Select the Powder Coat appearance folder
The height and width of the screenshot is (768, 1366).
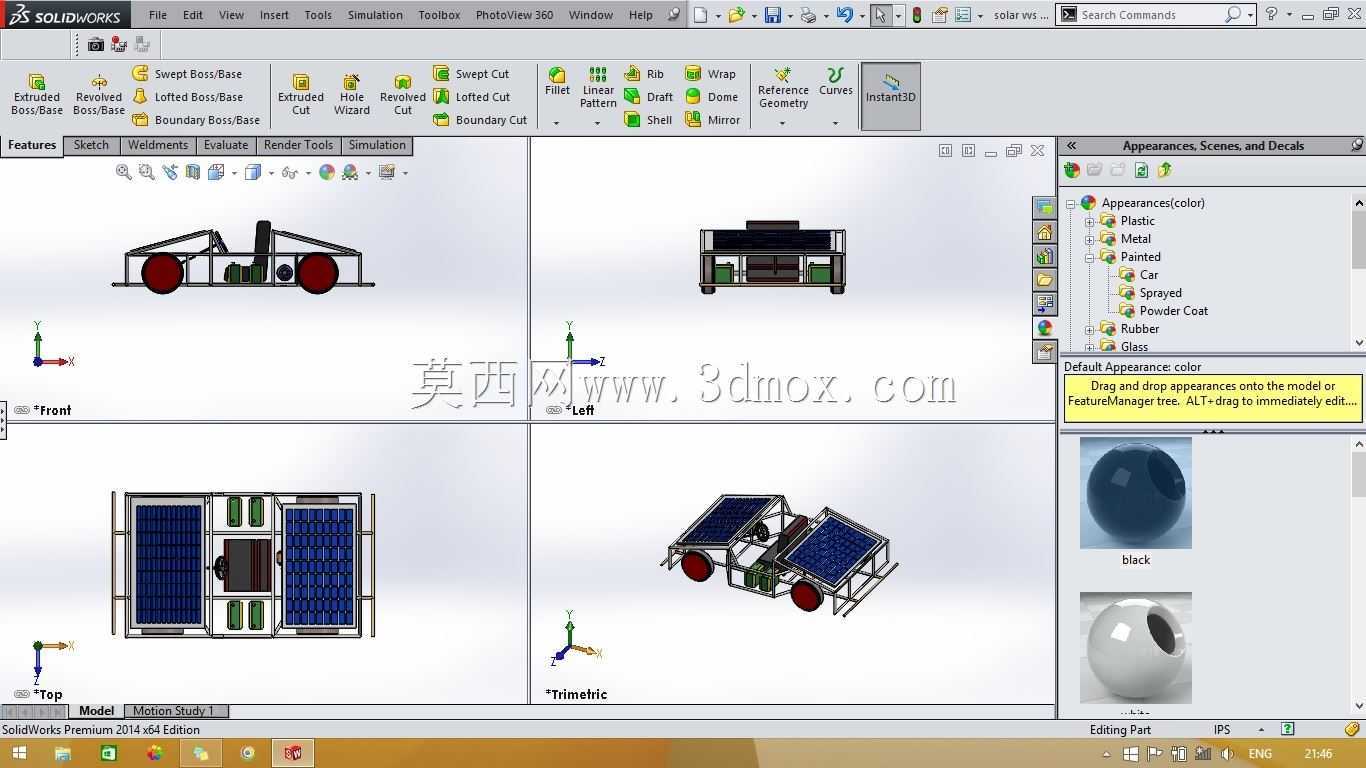pos(1163,311)
